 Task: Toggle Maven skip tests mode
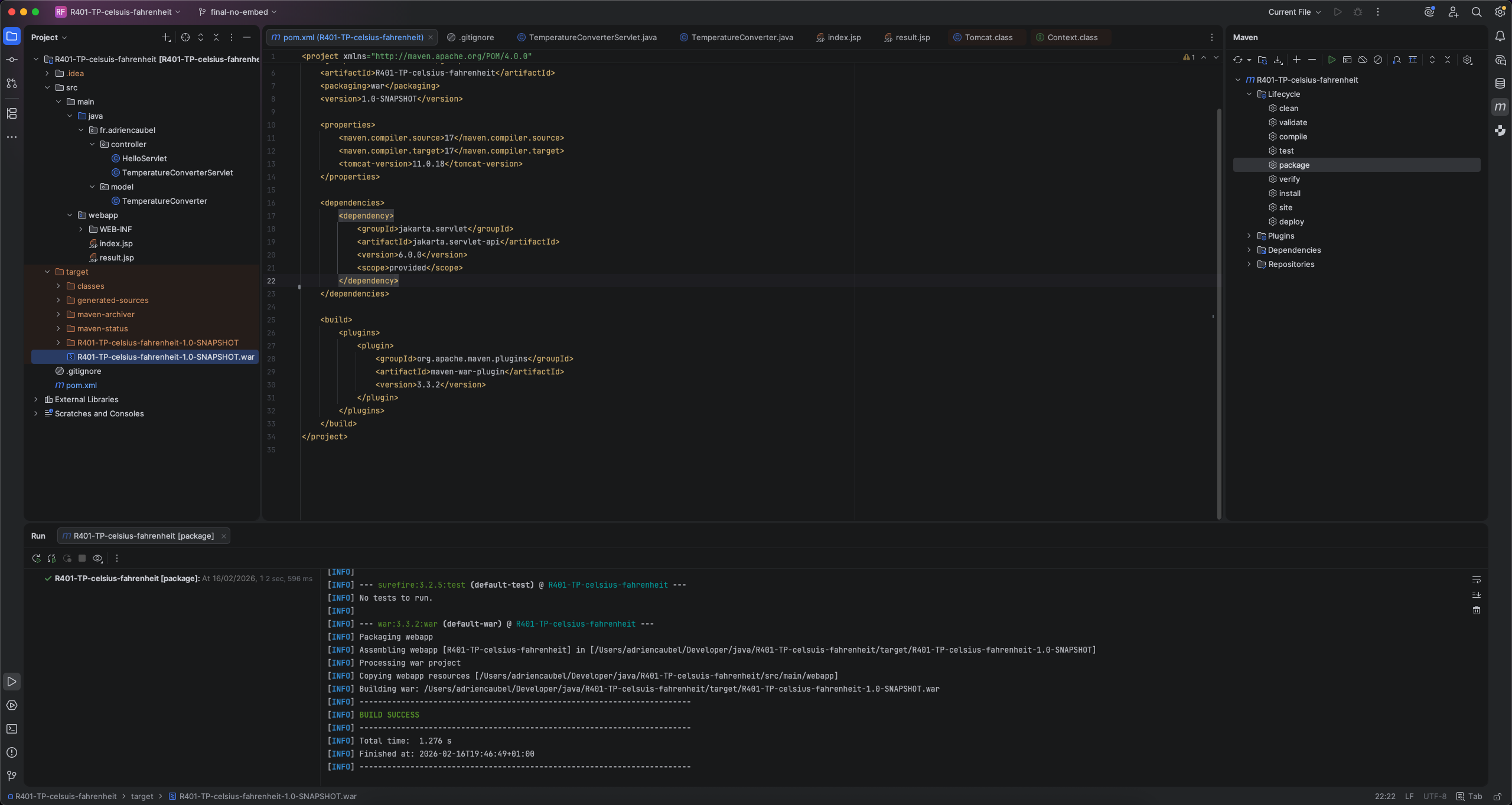(x=1378, y=60)
